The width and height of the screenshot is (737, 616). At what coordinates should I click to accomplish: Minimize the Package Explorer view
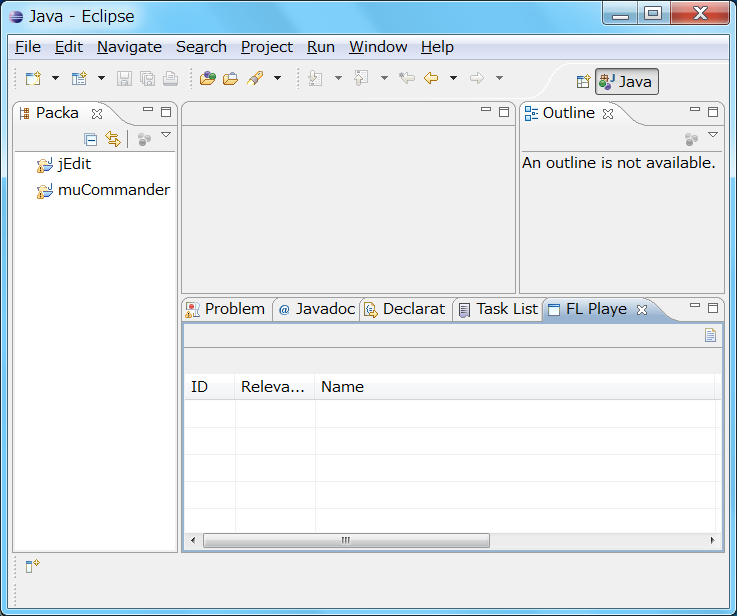148,111
